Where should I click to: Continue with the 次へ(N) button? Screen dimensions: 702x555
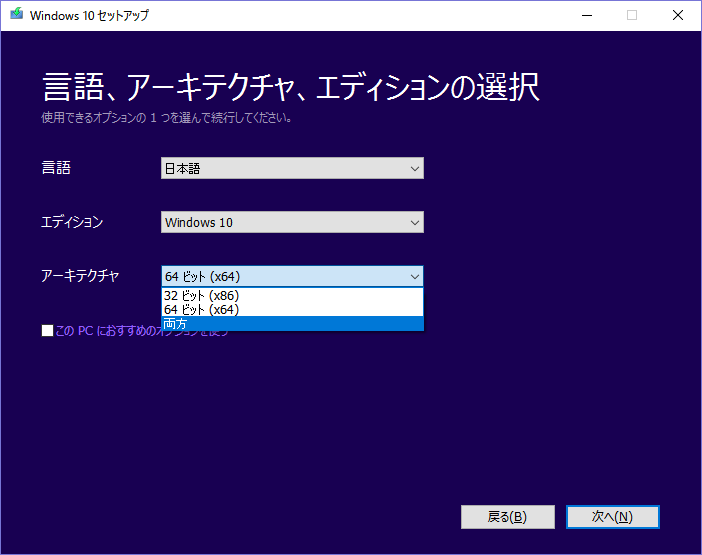pyautogui.click(x=612, y=517)
